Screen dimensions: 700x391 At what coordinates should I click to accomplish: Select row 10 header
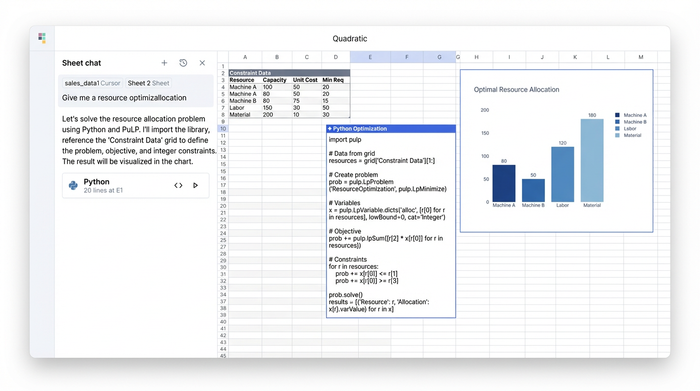click(x=223, y=129)
